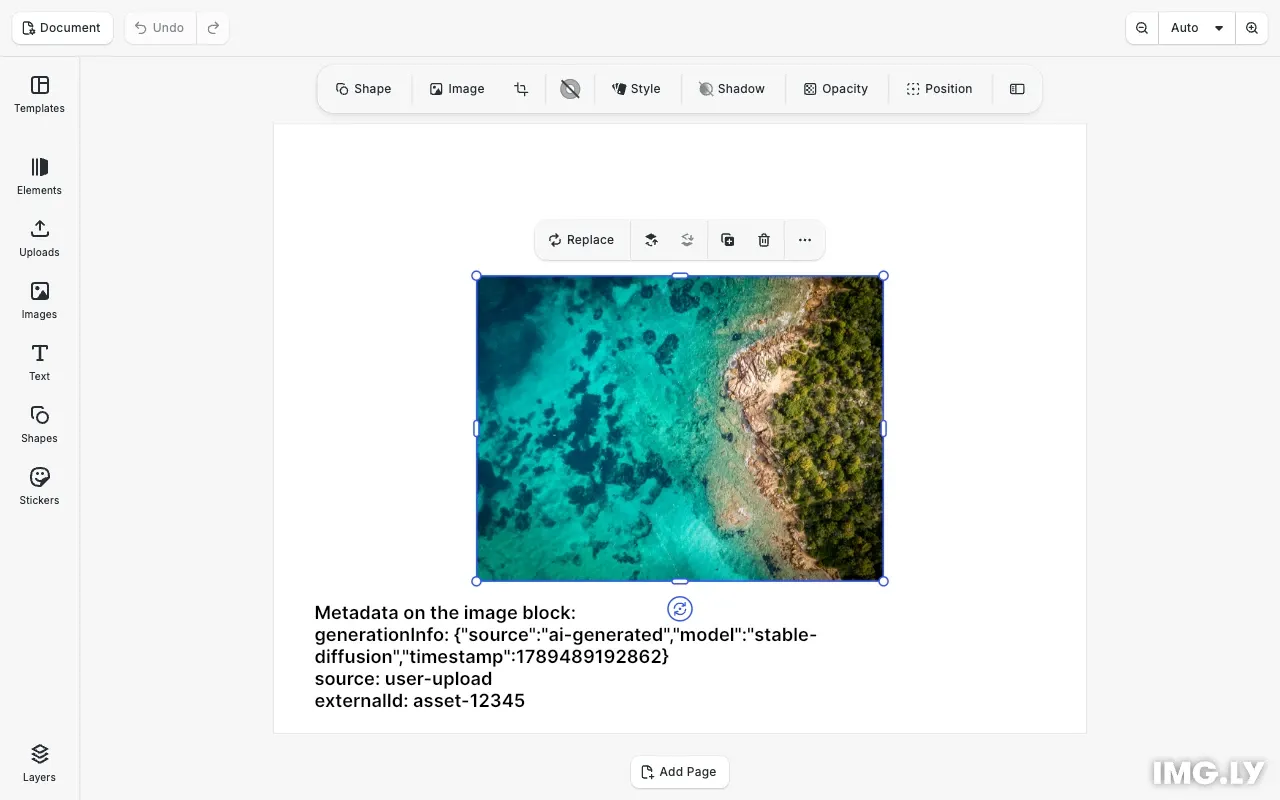Open the Stickers panel
Viewport: 1280px width, 800px height.
coord(39,486)
